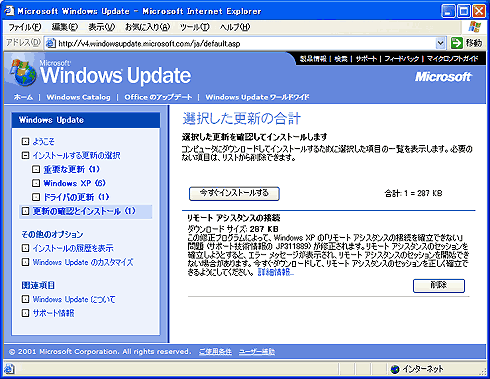
Task: Open the 重要な更新 (1) link
Action: [x=72, y=169]
